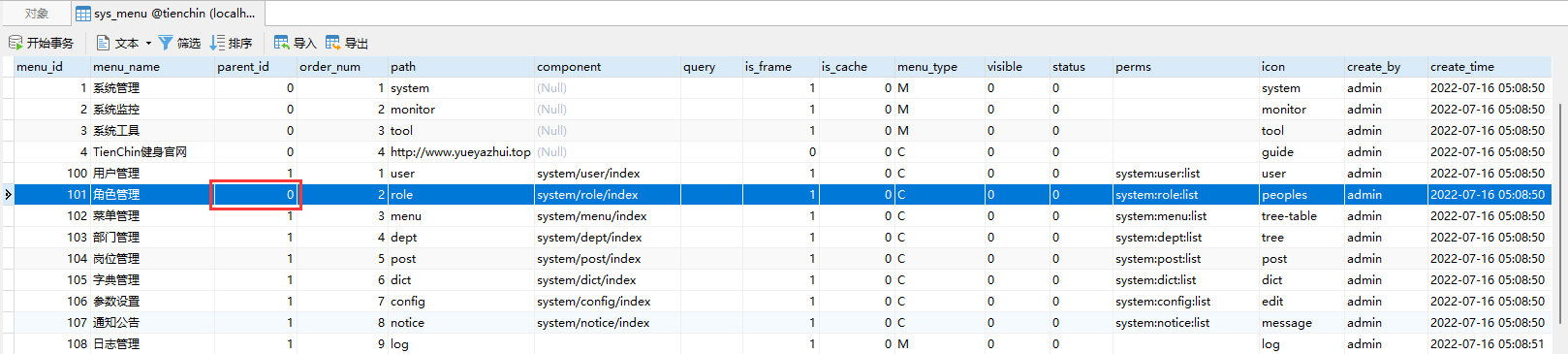This screenshot has width=1568, height=354.
Task: Click the status column header
Action: click(x=1082, y=67)
